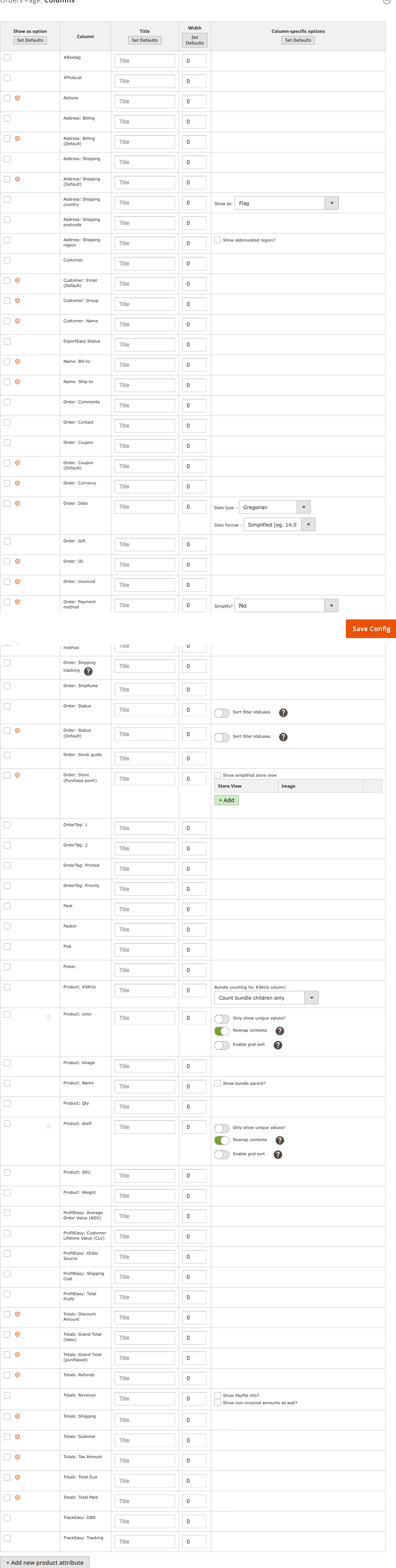The width and height of the screenshot is (396, 1568).
Task: Check the Show abbreviated region option
Action: pos(218,240)
